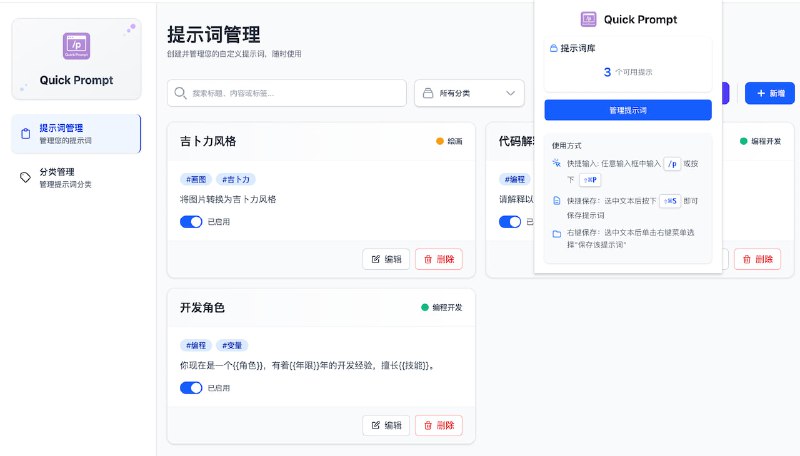The image size is (800, 456).
Task: Click the blue 管理提示词 button
Action: [627, 110]
